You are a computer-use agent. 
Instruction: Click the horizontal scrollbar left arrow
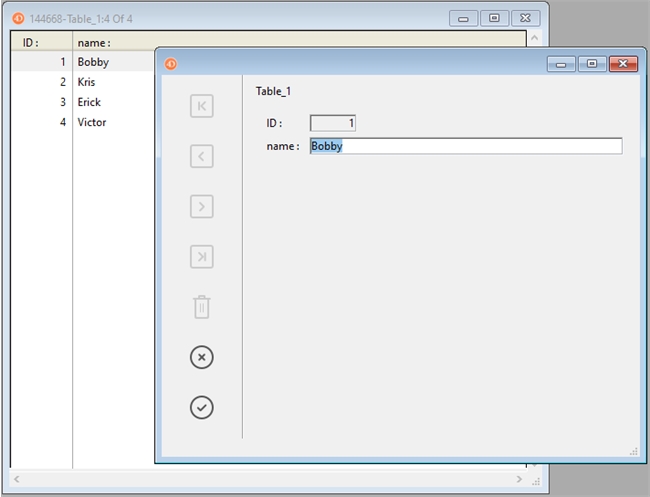coord(17,480)
